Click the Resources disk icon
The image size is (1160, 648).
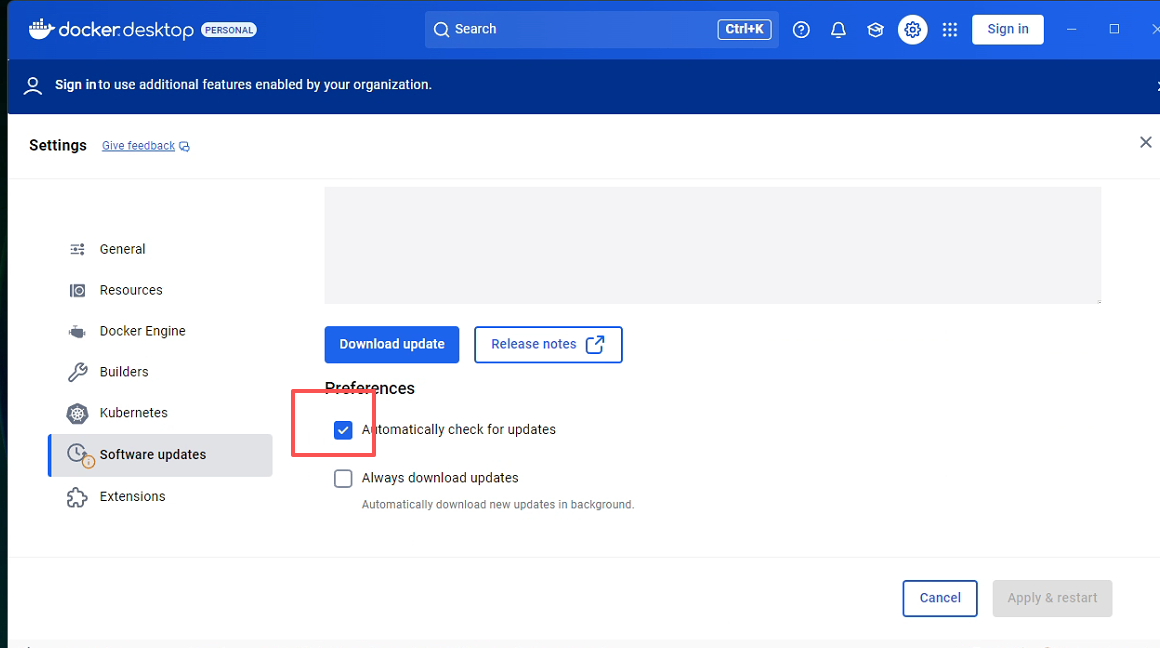(77, 290)
